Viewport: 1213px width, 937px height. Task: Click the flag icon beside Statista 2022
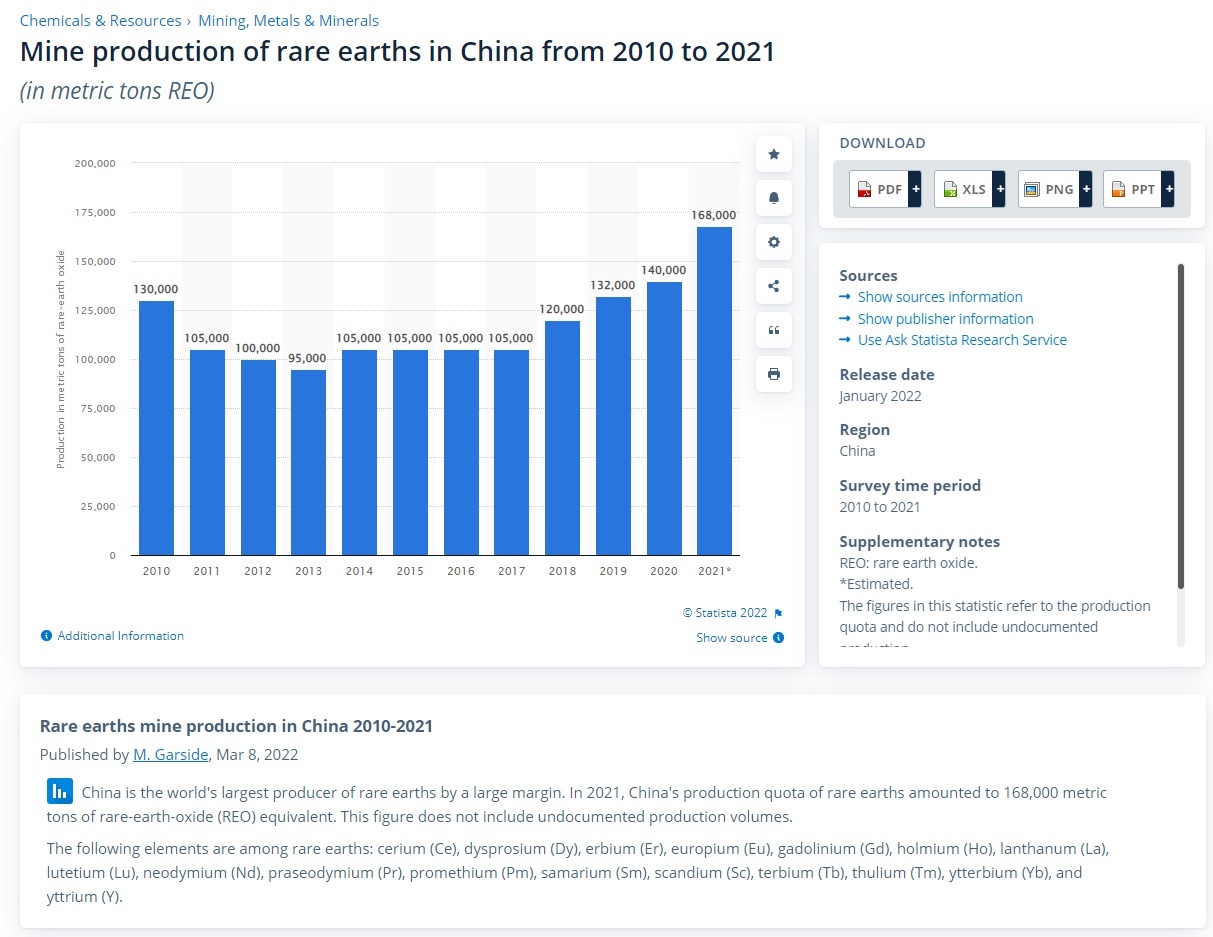pos(778,613)
